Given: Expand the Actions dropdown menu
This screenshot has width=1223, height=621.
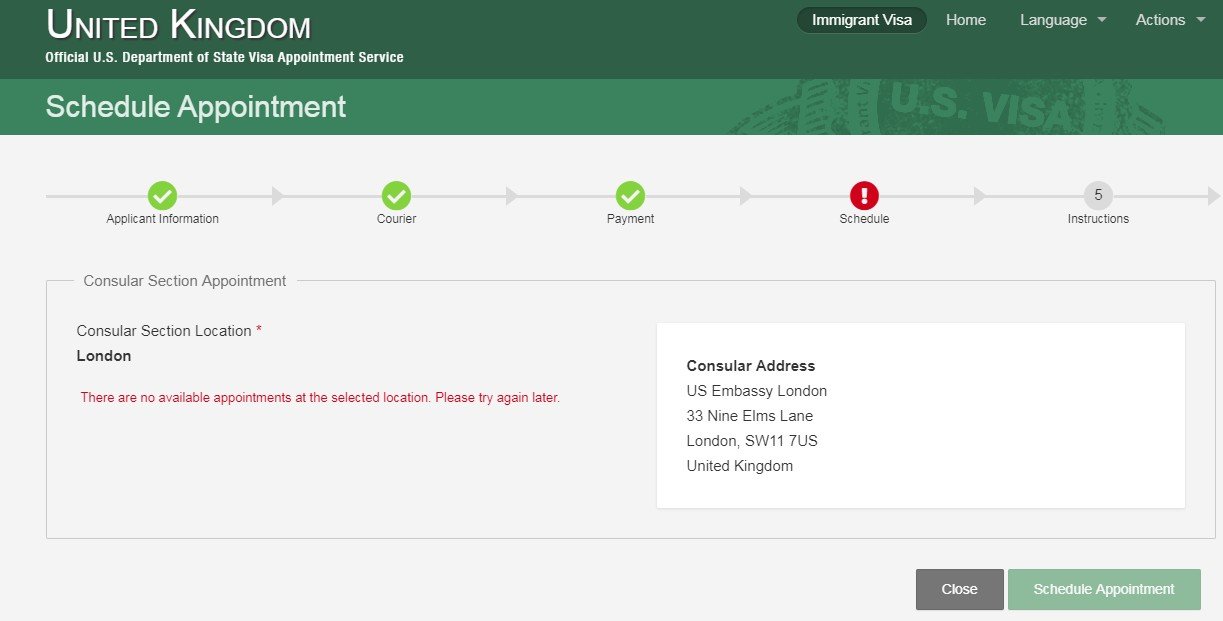Looking at the screenshot, I should click(x=1170, y=20).
